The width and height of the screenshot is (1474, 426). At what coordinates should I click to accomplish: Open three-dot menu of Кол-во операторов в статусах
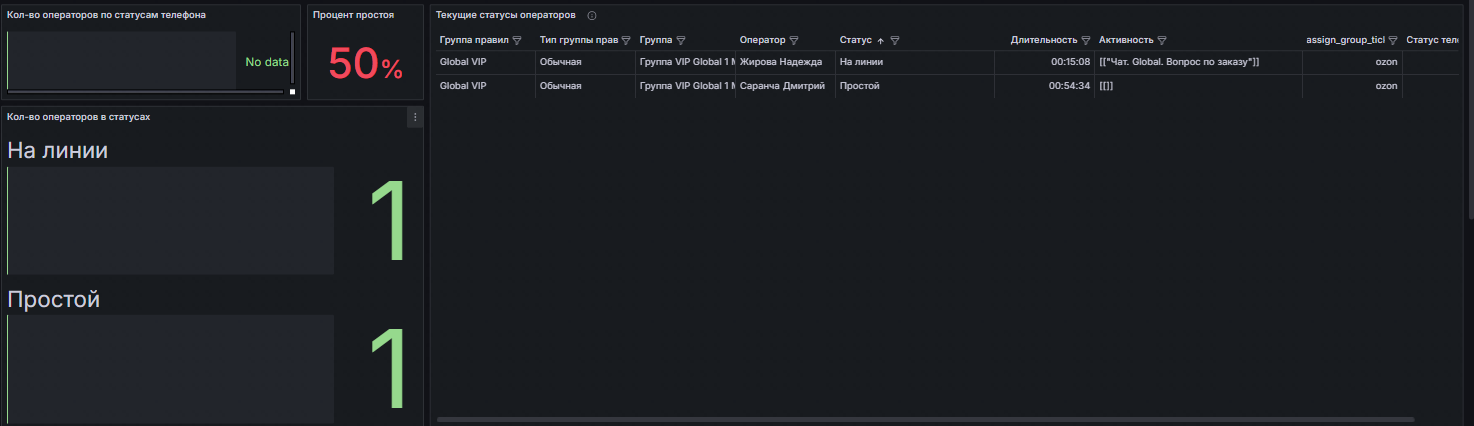[416, 117]
